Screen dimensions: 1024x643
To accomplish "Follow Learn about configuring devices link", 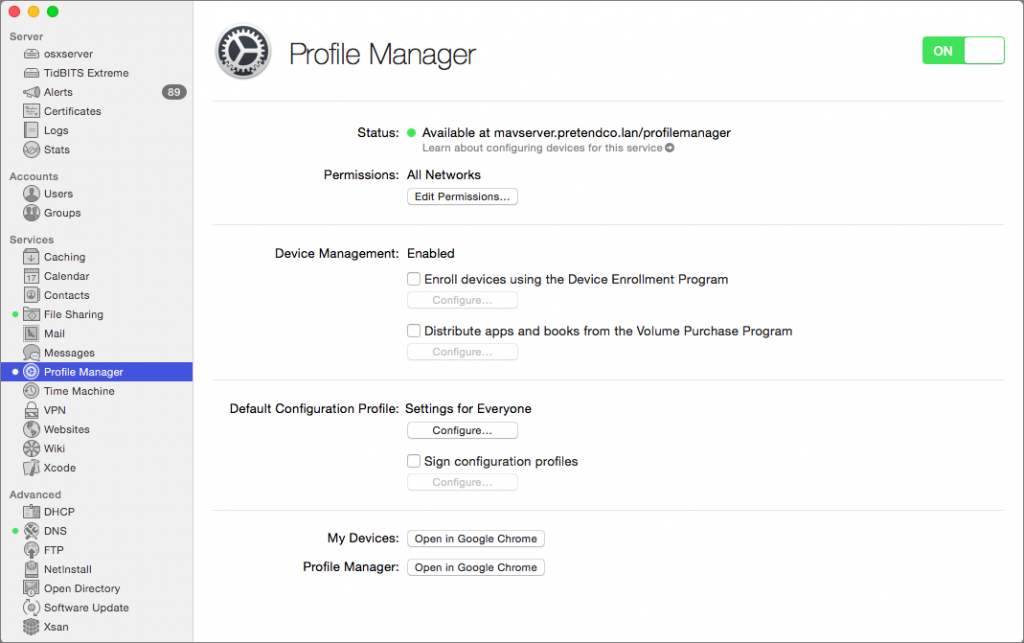I will (547, 148).
